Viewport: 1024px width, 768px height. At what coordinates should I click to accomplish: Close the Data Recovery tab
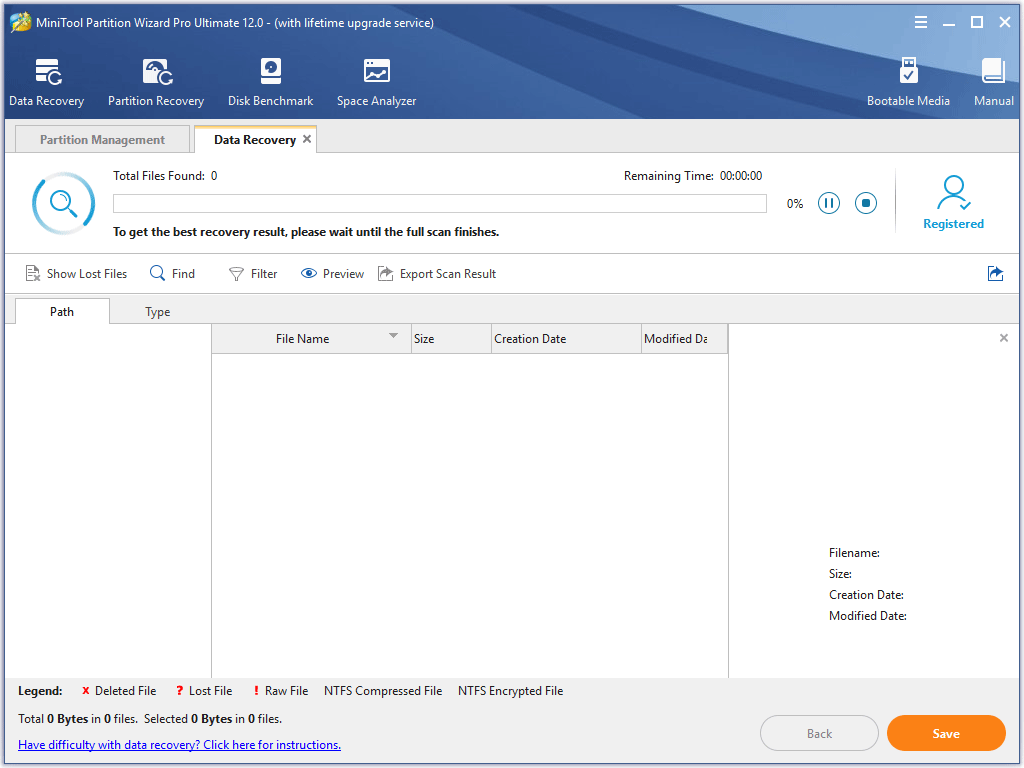click(x=307, y=139)
